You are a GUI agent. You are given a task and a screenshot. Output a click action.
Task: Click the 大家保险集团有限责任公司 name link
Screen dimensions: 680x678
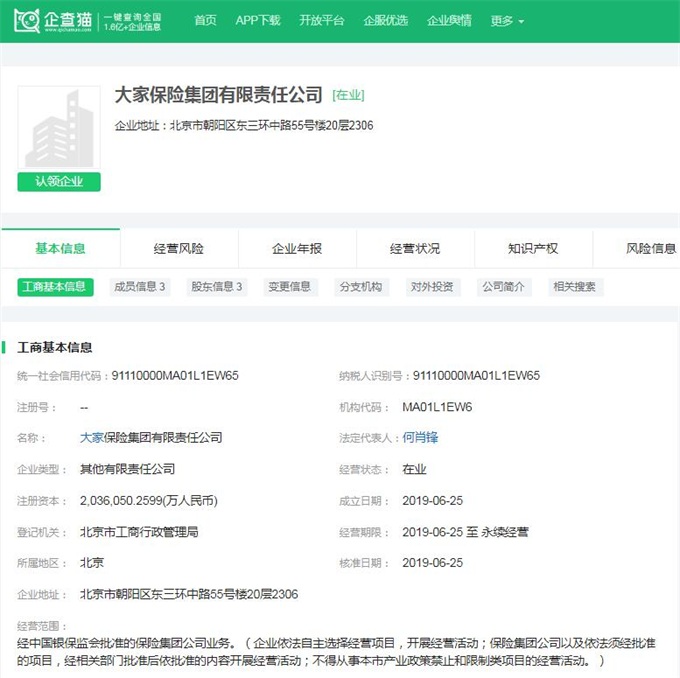tap(151, 438)
